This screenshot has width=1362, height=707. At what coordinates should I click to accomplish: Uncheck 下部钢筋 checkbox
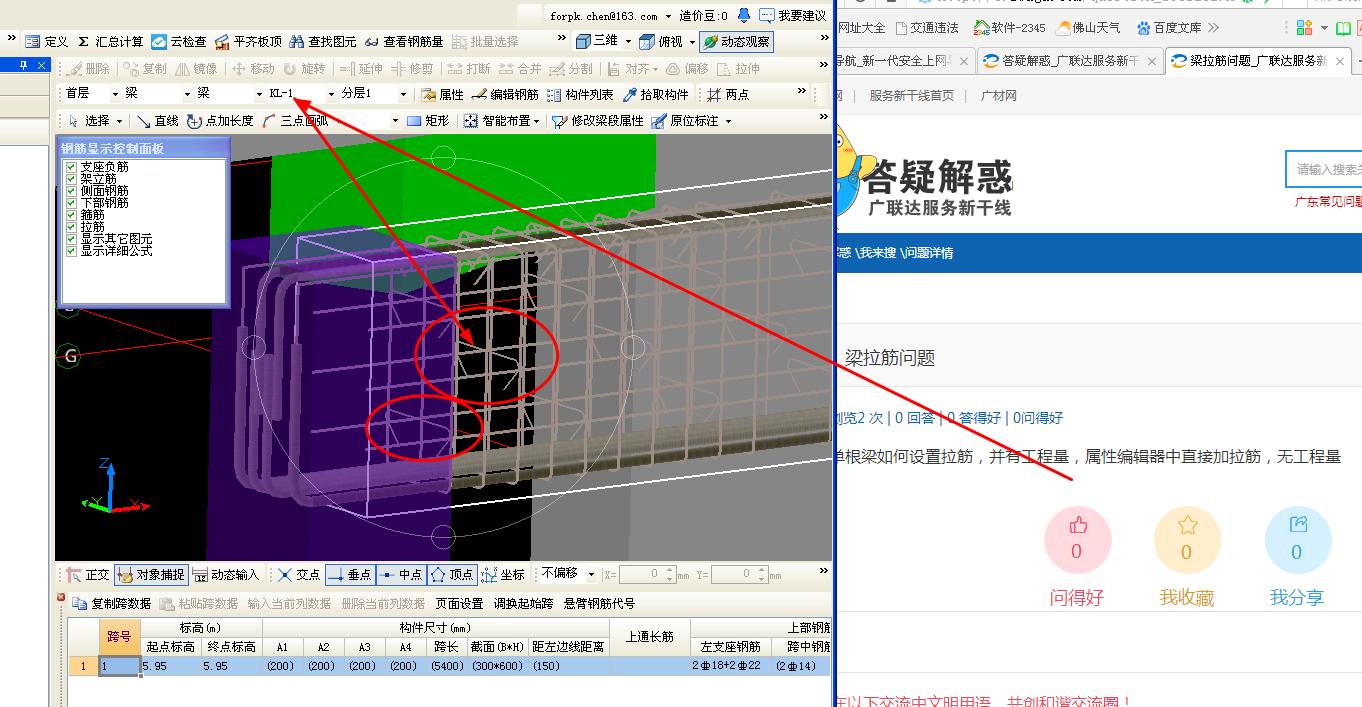(72, 203)
